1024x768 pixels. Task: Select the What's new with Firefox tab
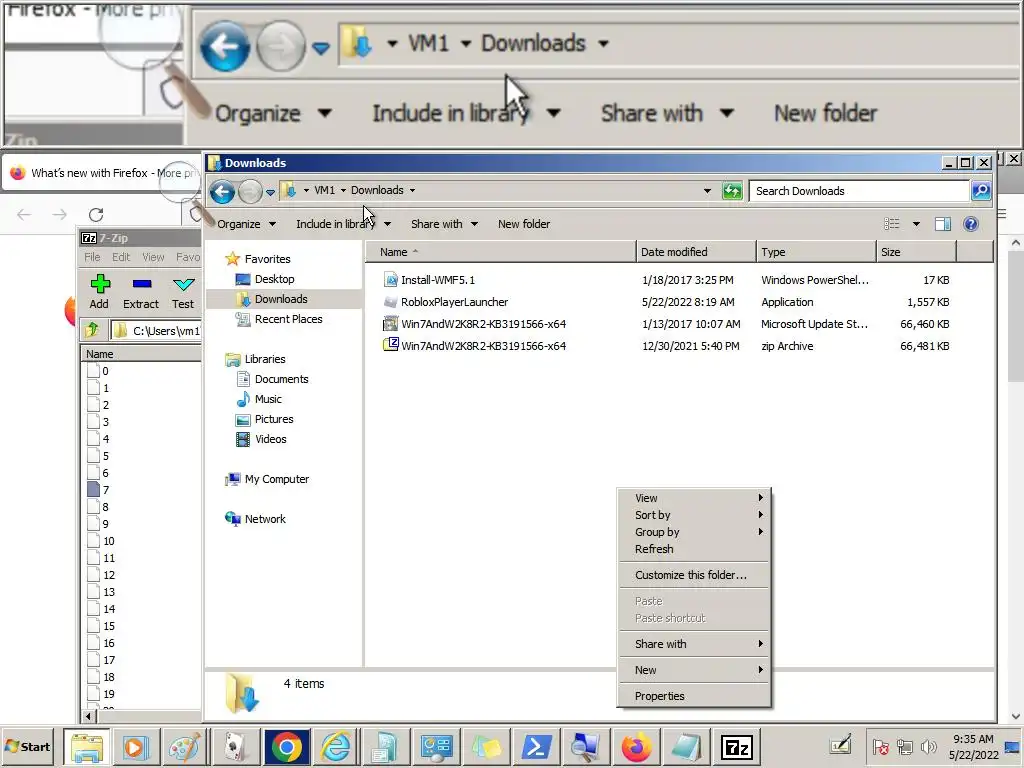pyautogui.click(x=101, y=173)
